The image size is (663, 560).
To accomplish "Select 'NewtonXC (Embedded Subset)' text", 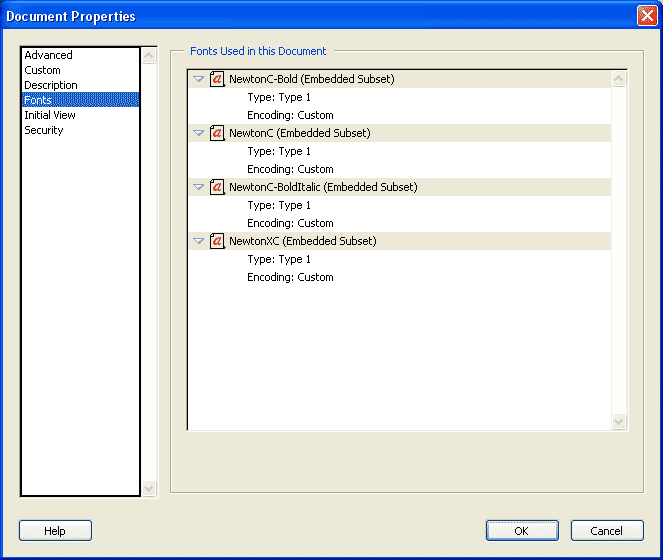I will pos(303,241).
